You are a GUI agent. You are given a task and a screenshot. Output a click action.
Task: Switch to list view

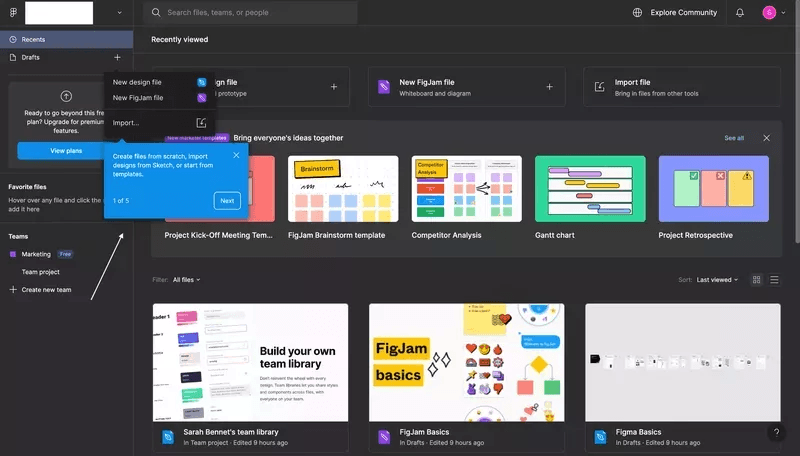pos(774,280)
